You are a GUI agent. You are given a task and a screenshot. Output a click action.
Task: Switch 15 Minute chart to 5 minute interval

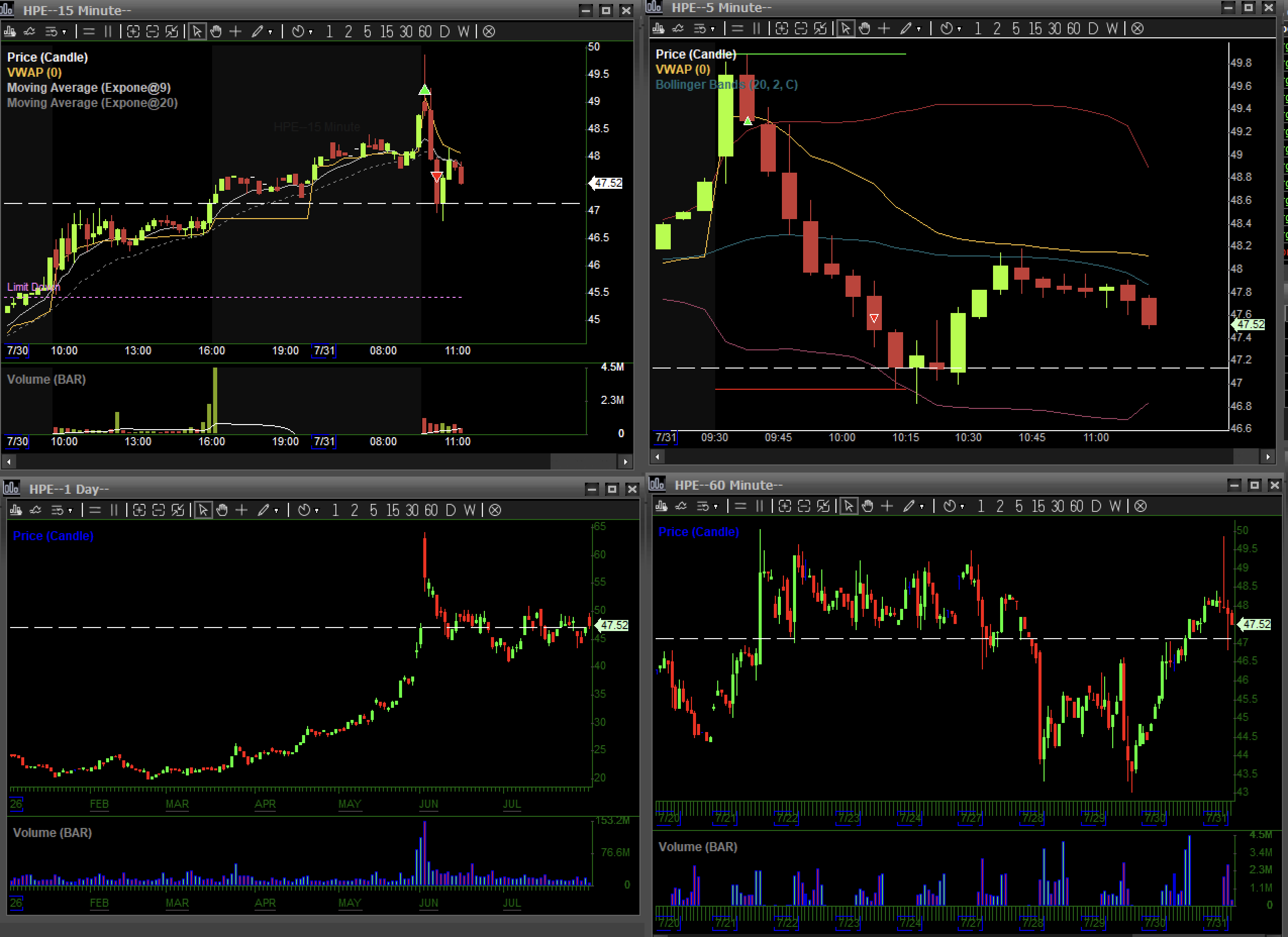pos(367,31)
